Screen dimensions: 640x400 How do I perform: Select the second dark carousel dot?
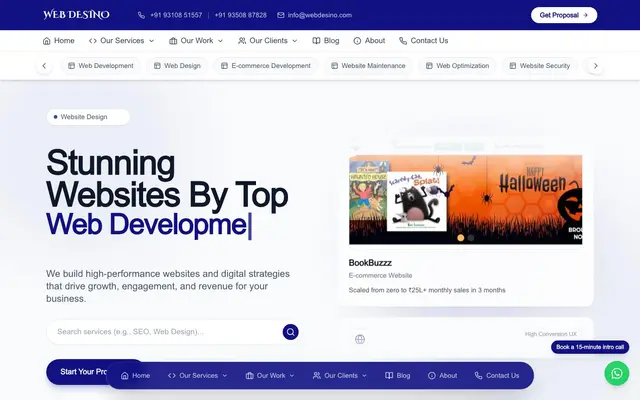point(471,238)
